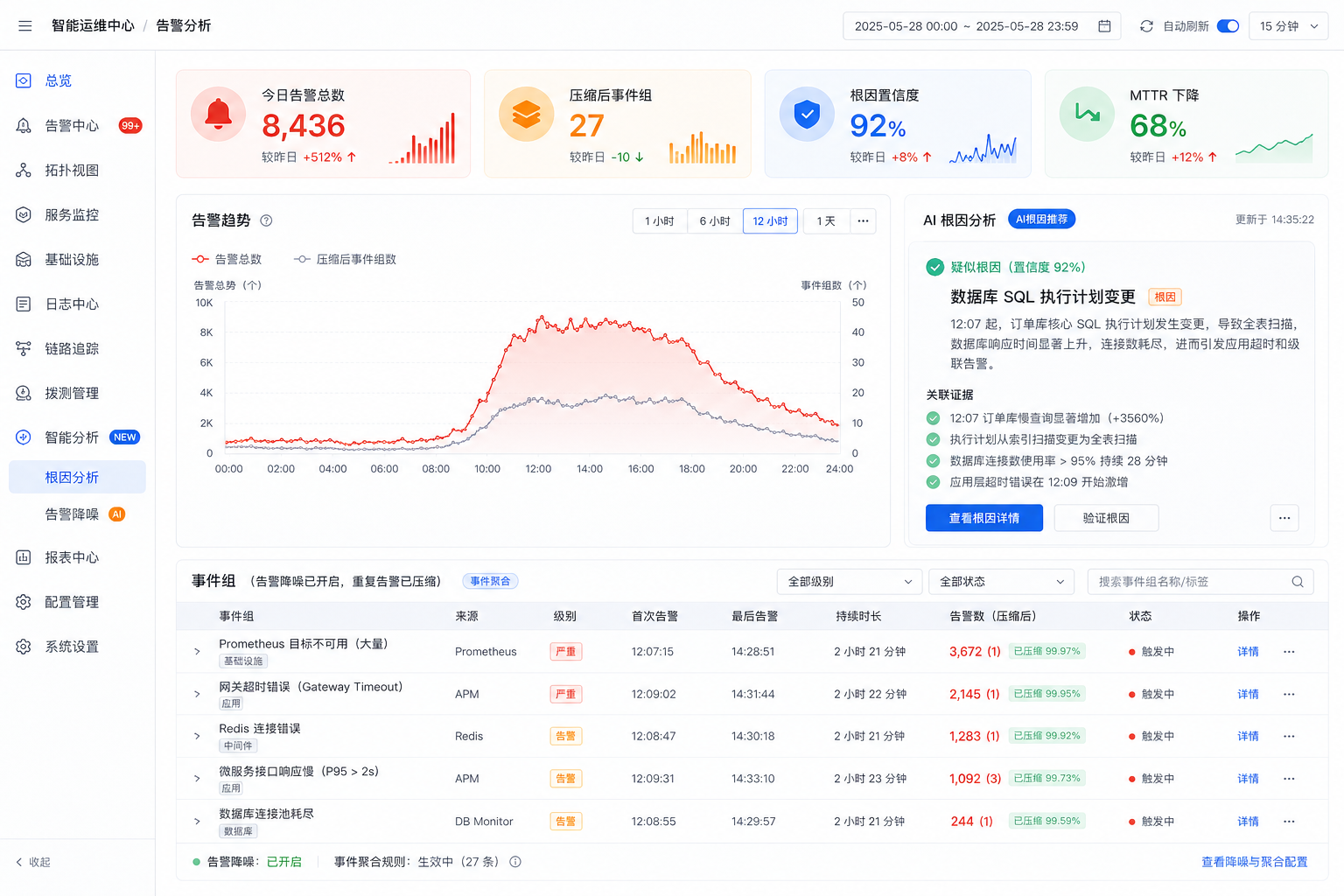Open 详情 link for 网关超时错误 row
This screenshot has height=896, width=1344.
click(x=1248, y=694)
